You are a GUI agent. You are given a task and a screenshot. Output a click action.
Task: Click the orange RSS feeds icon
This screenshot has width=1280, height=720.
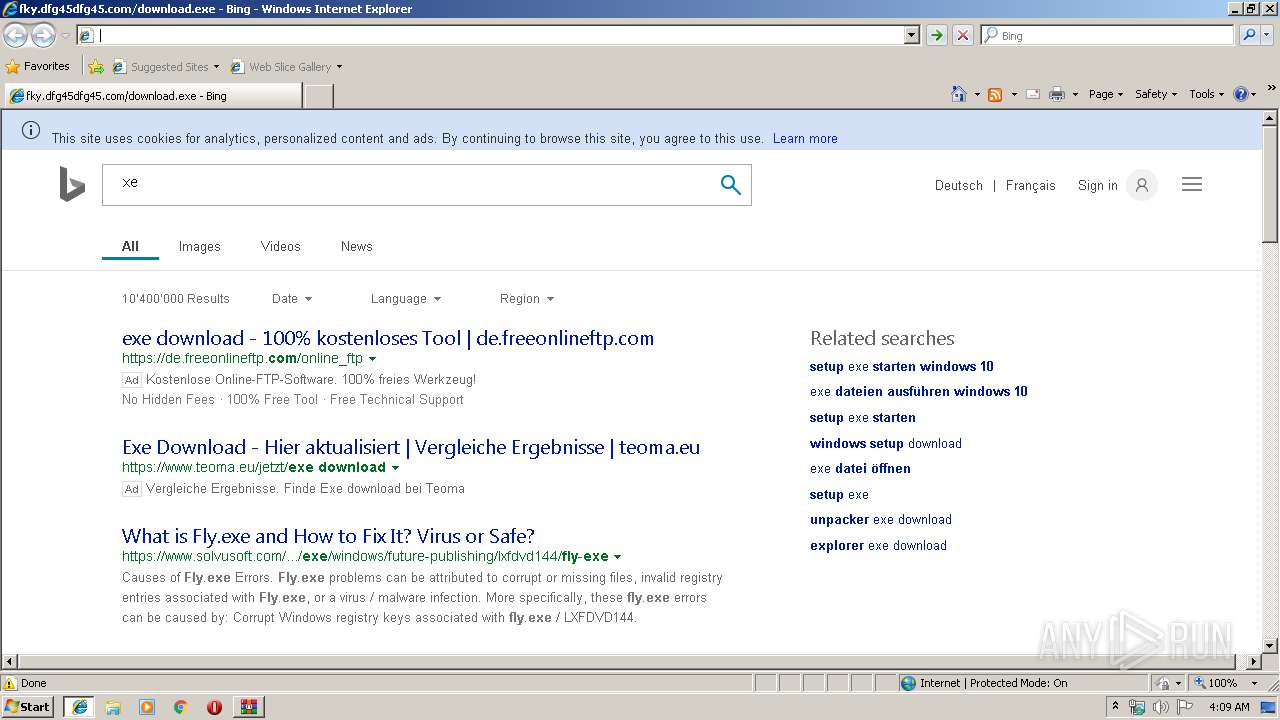[995, 94]
